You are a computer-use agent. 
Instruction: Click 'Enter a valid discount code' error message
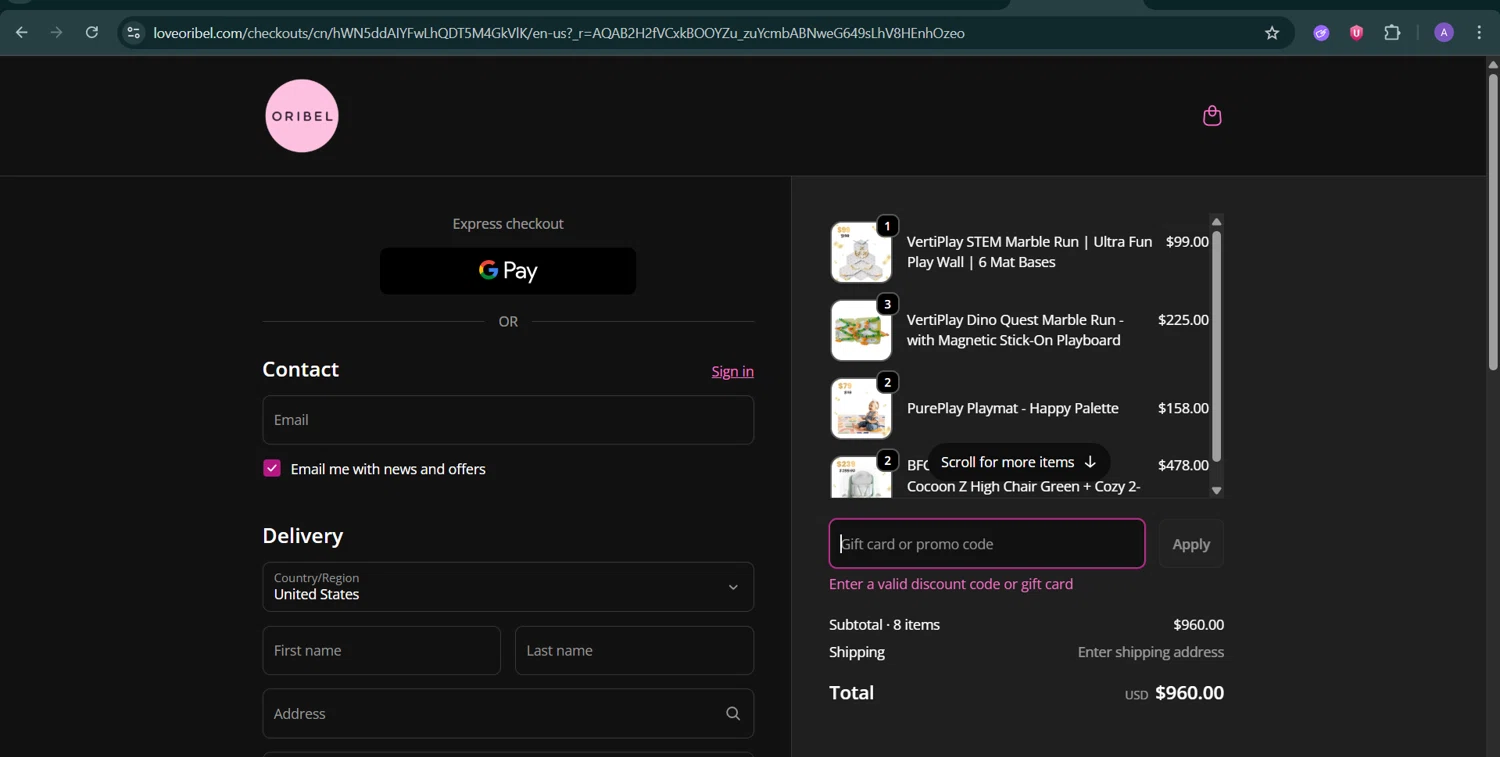(x=951, y=584)
